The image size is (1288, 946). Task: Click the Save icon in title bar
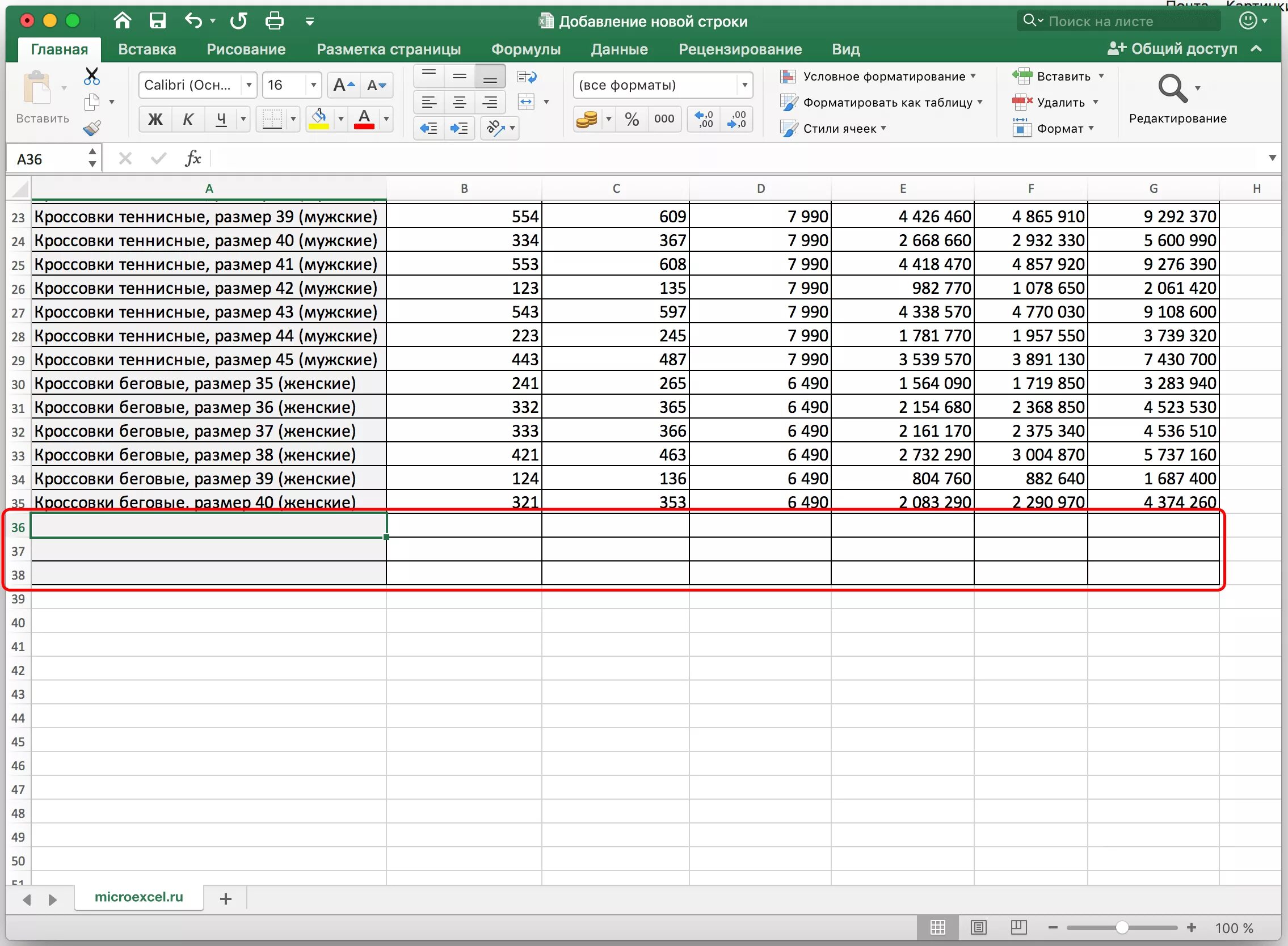coord(157,21)
